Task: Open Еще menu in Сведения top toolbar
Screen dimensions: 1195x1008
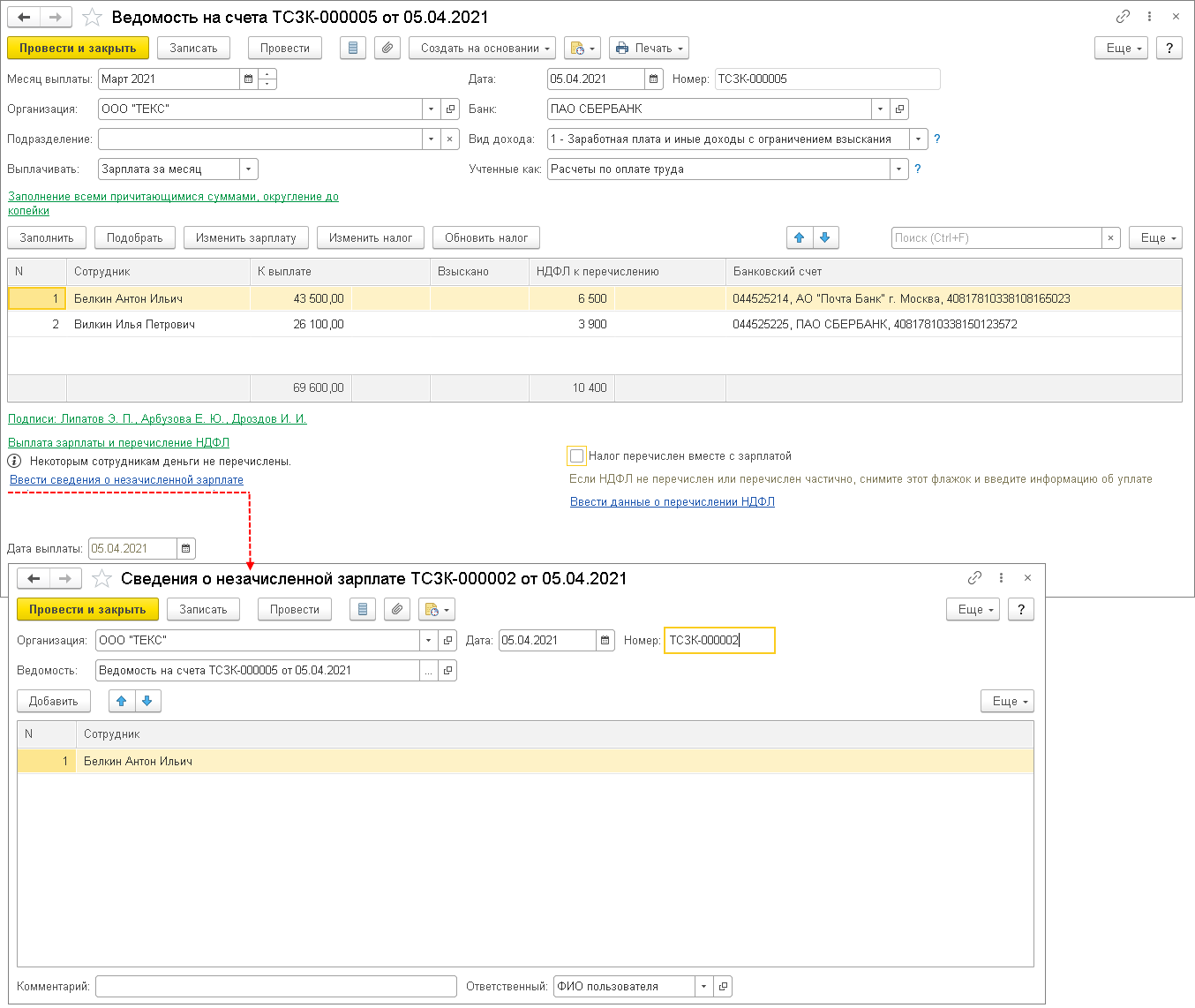Action: (x=973, y=609)
